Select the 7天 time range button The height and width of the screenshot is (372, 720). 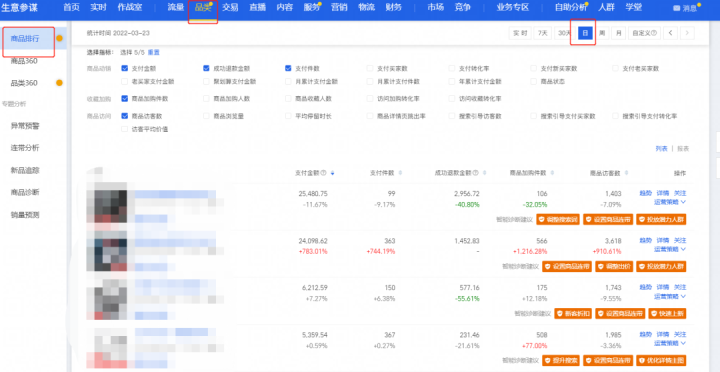pos(542,33)
